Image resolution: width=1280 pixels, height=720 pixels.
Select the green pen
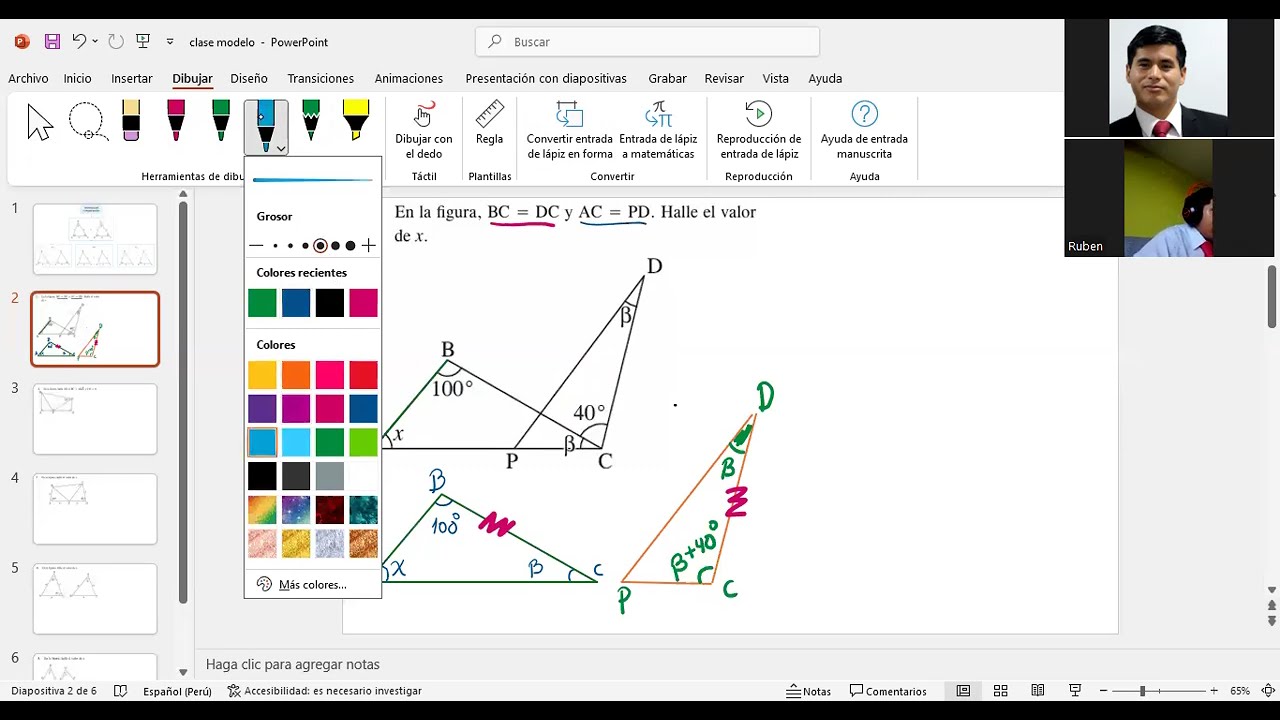pyautogui.click(x=221, y=120)
